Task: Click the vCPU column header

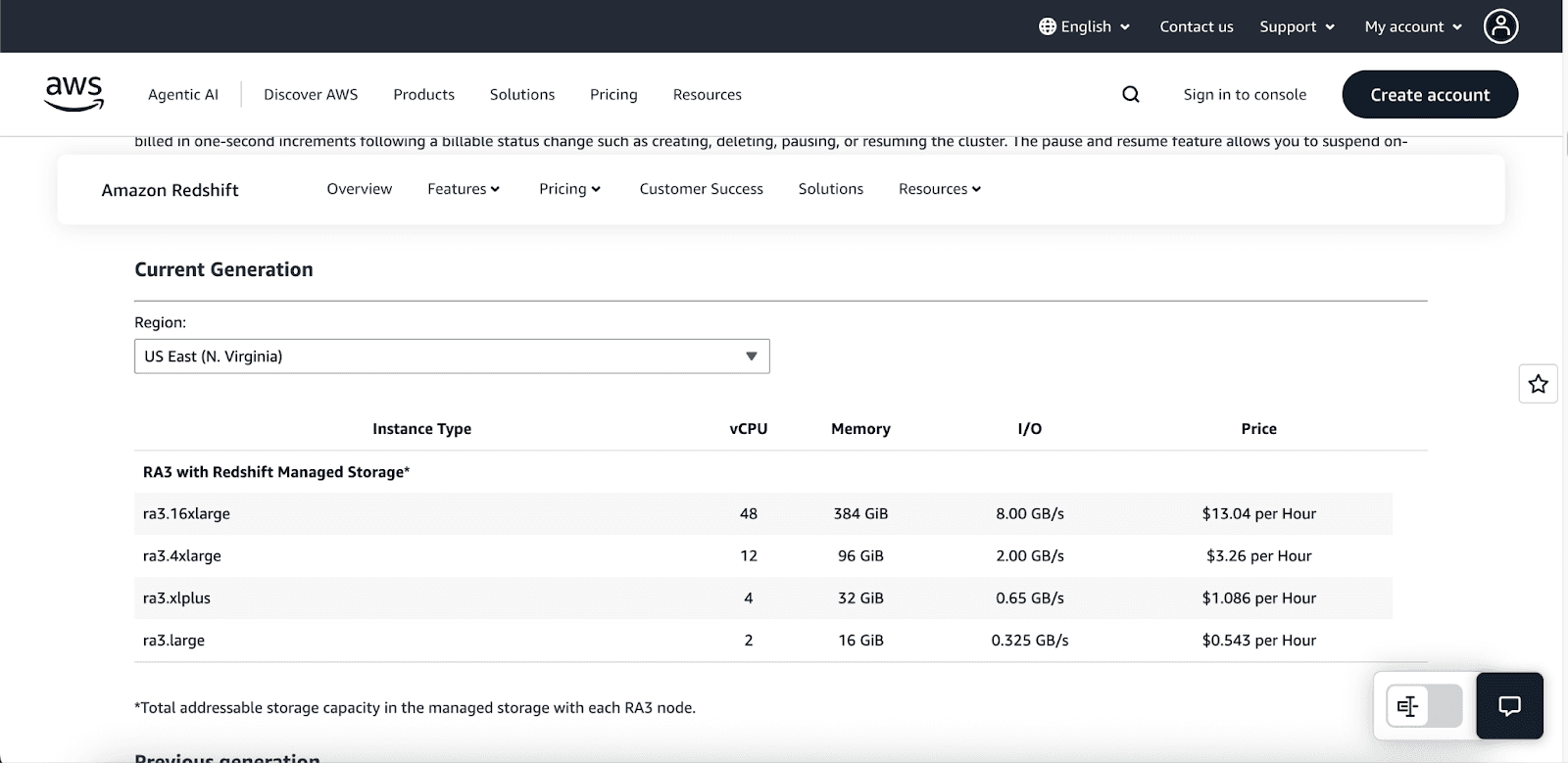Action: tap(749, 428)
